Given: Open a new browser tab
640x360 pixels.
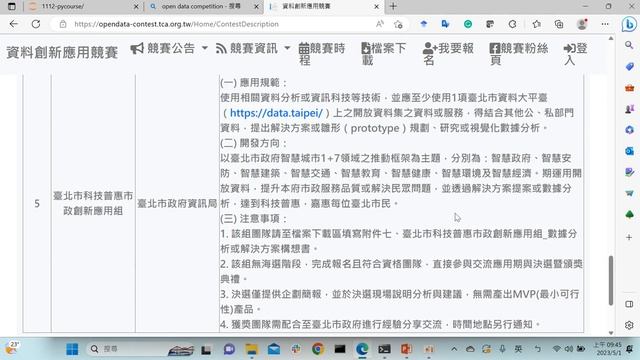Looking at the screenshot, I should coord(393,7).
